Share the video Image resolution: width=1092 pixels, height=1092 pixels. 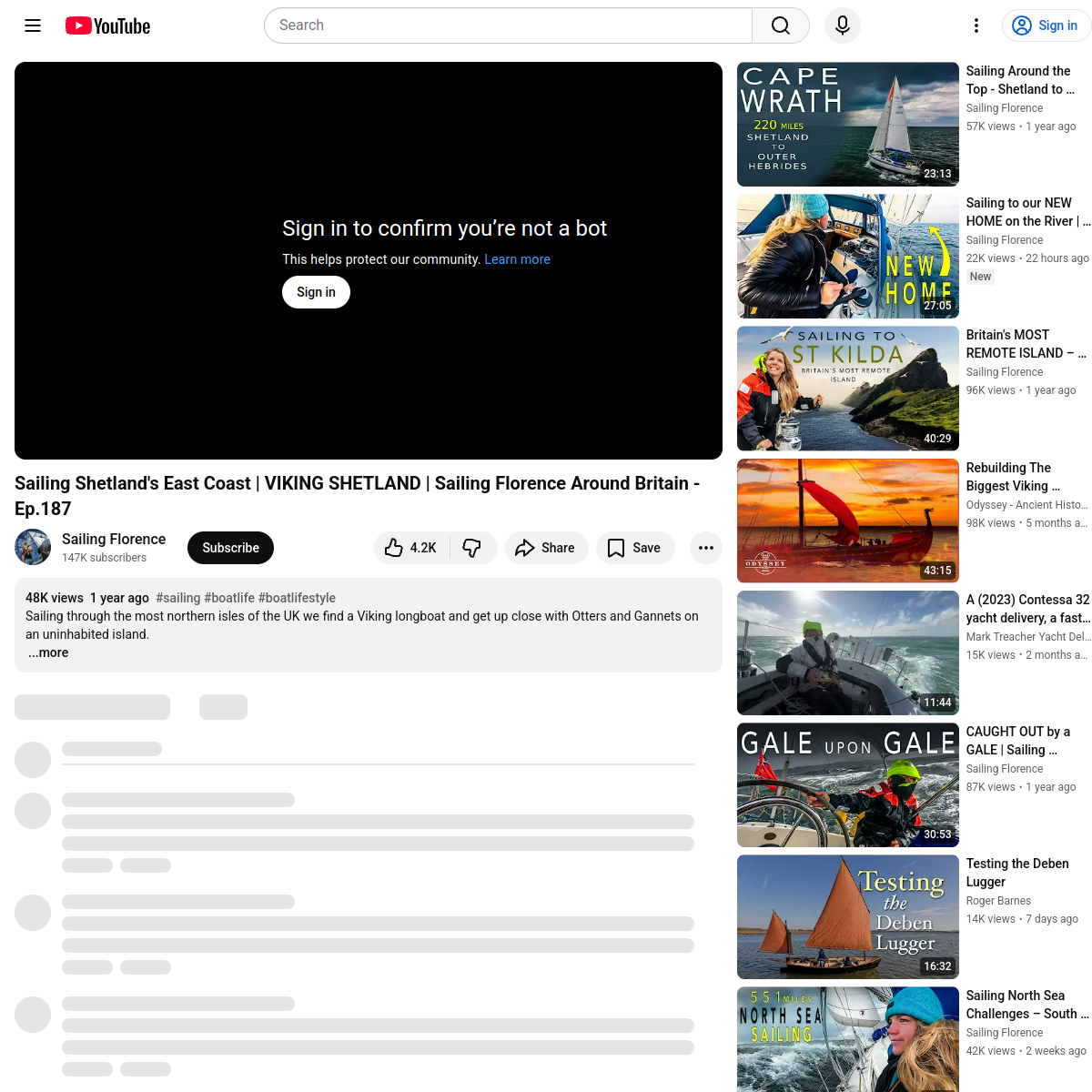pos(546,548)
